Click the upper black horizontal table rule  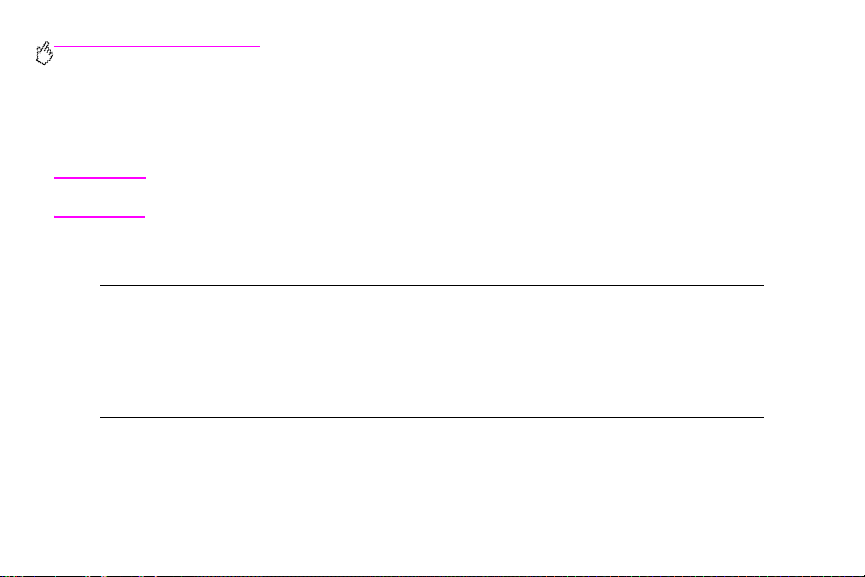point(431,285)
